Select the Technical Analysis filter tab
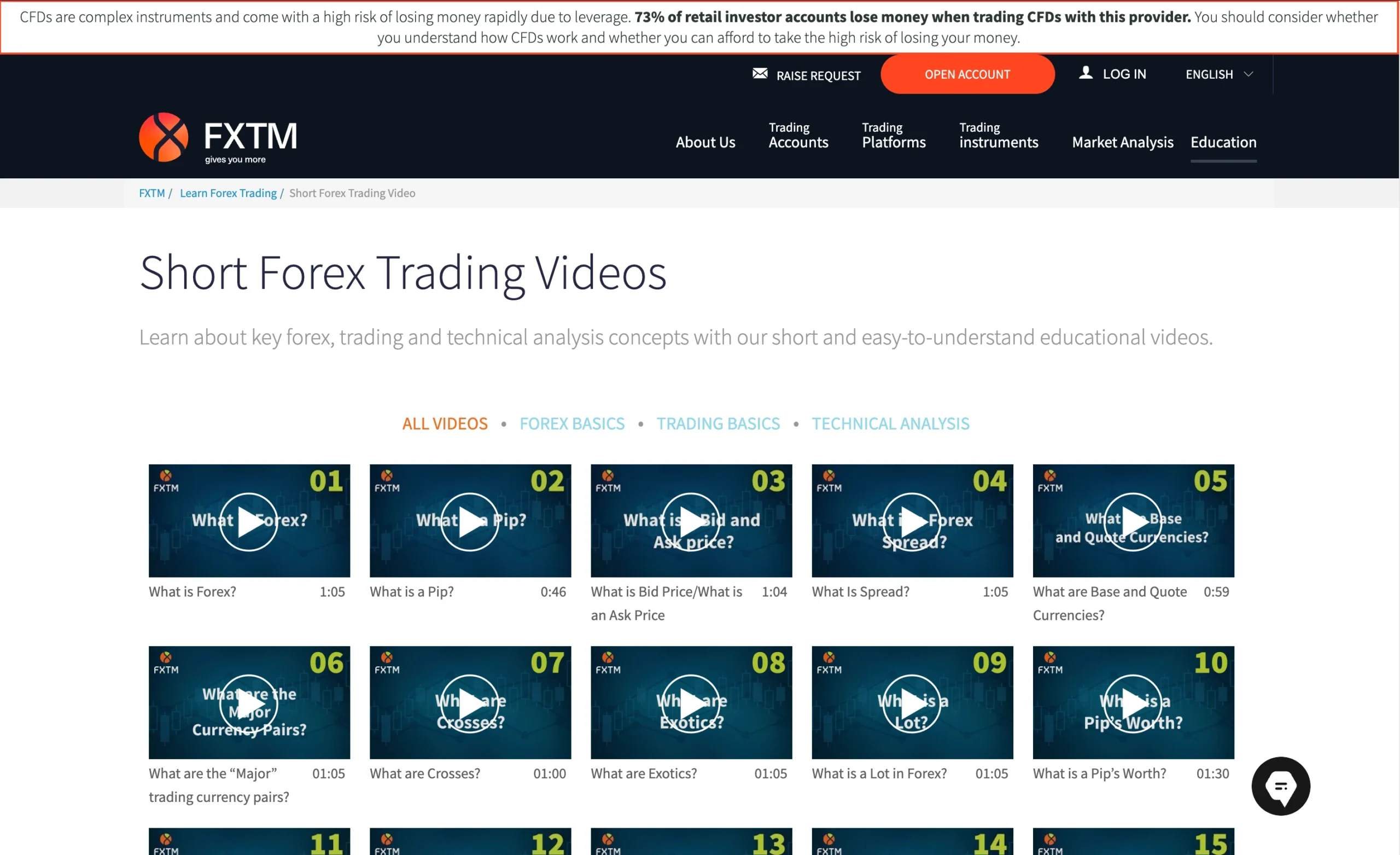The image size is (1400, 855). [x=890, y=423]
